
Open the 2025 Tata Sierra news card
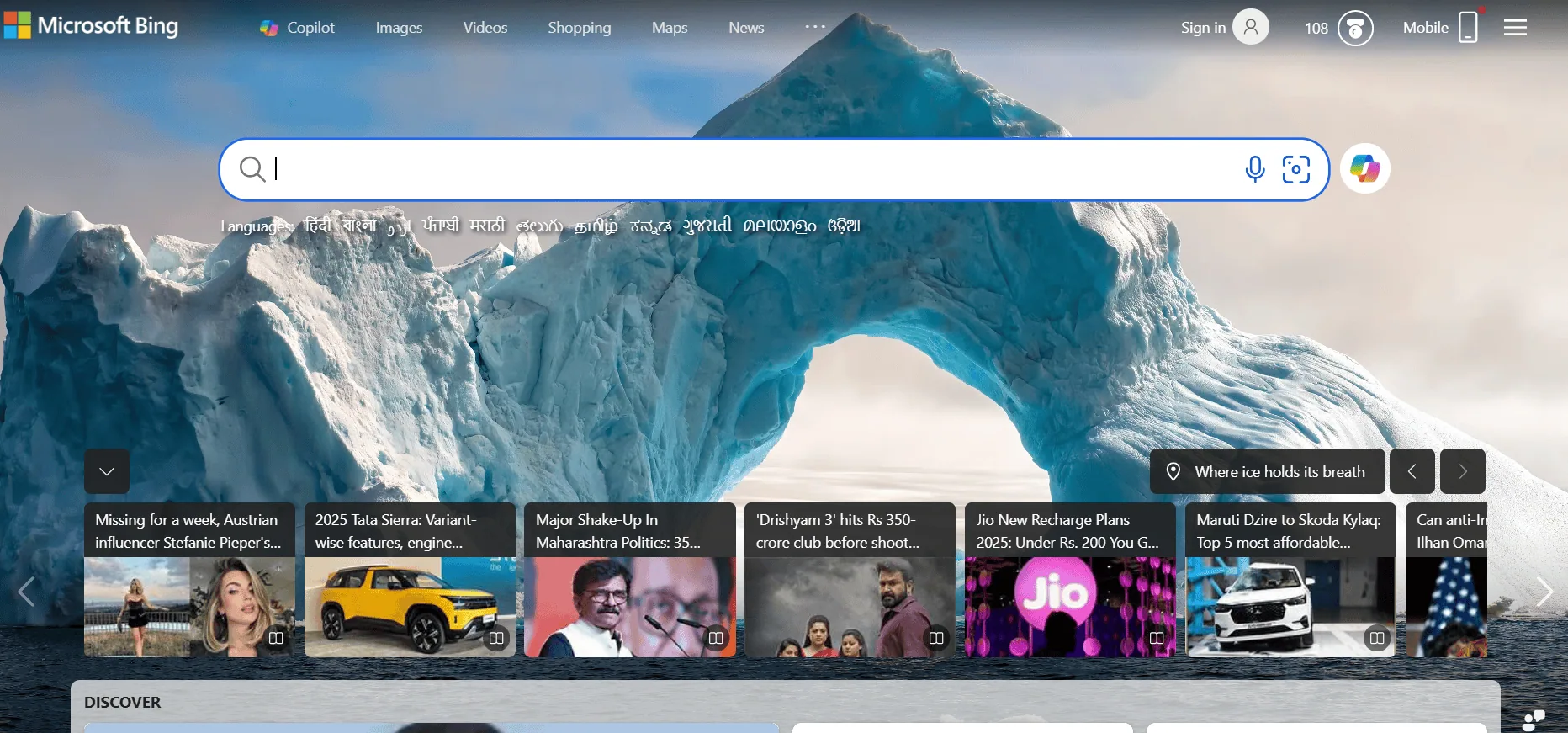[410, 580]
